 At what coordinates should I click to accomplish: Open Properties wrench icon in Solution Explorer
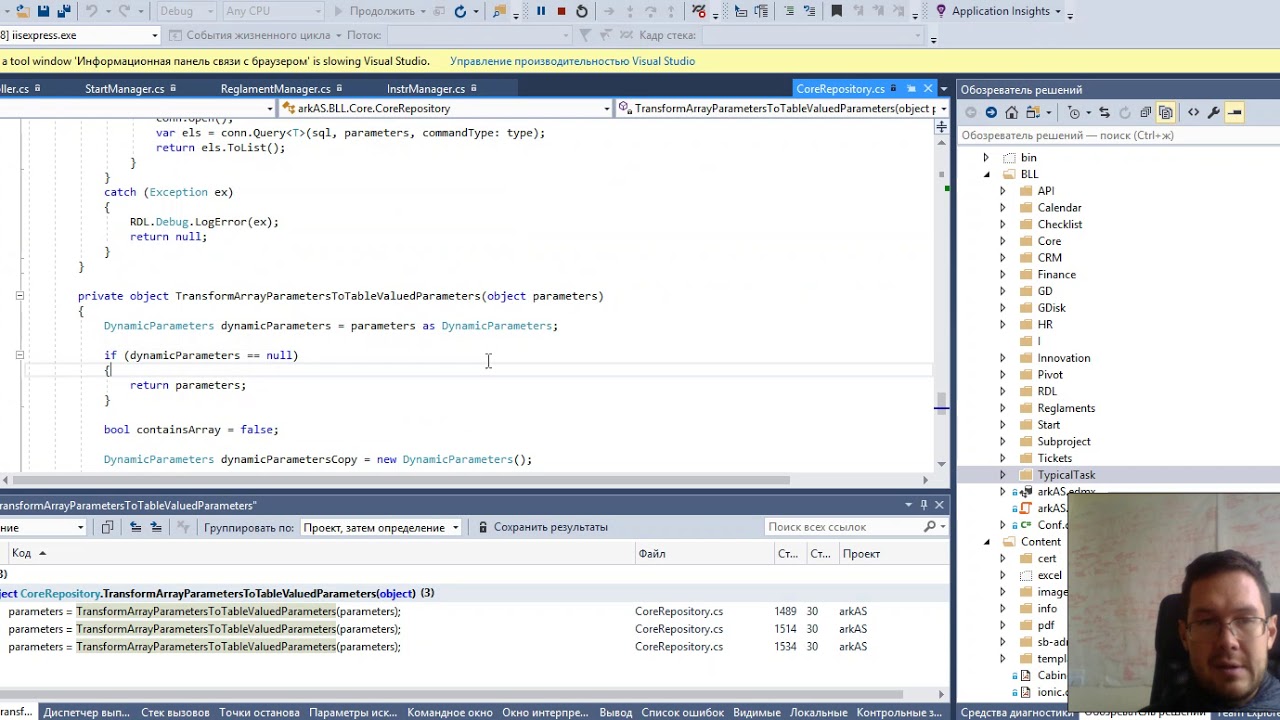click(1214, 112)
